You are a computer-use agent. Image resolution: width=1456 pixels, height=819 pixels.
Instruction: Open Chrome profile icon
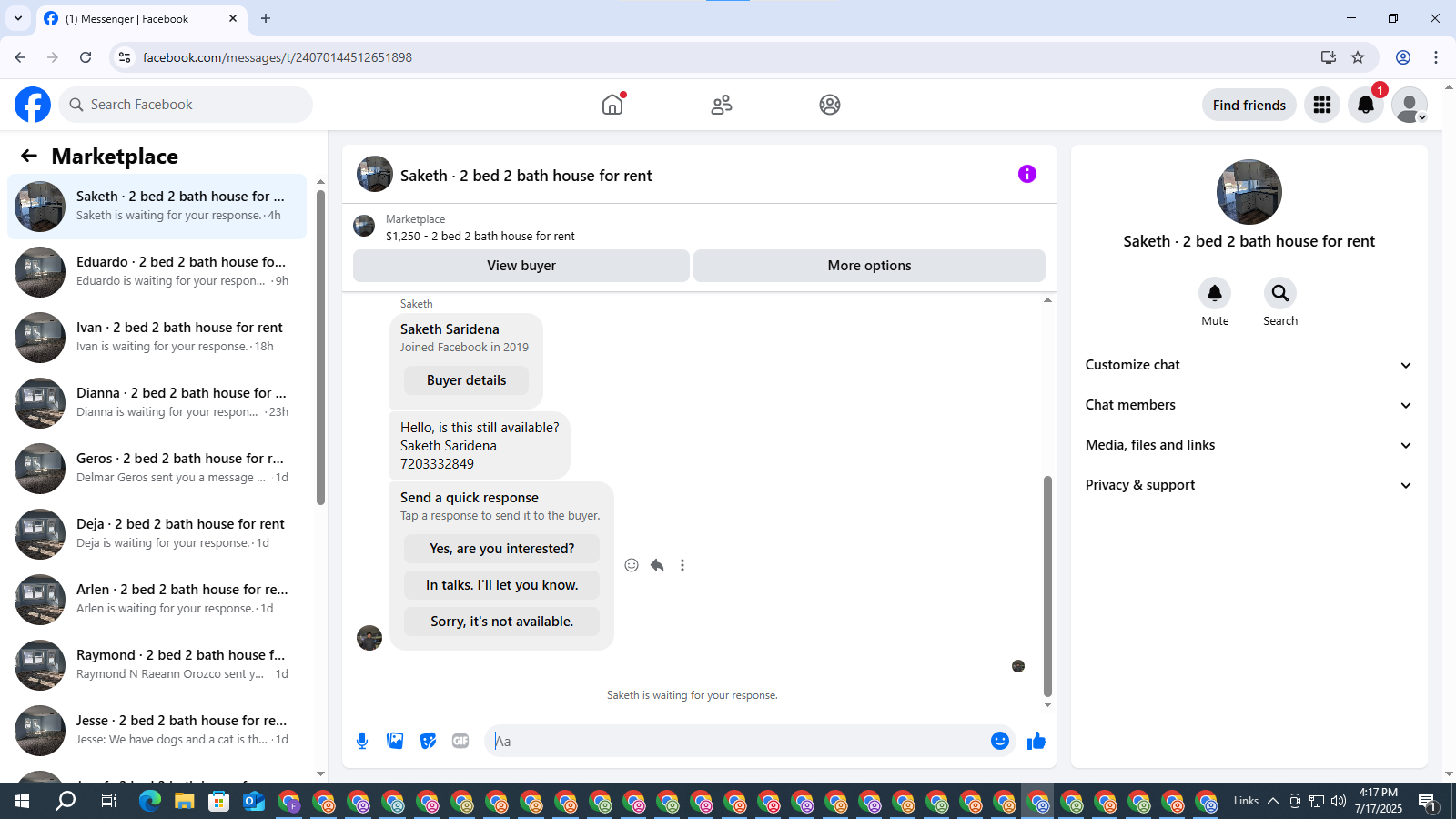1403,57
